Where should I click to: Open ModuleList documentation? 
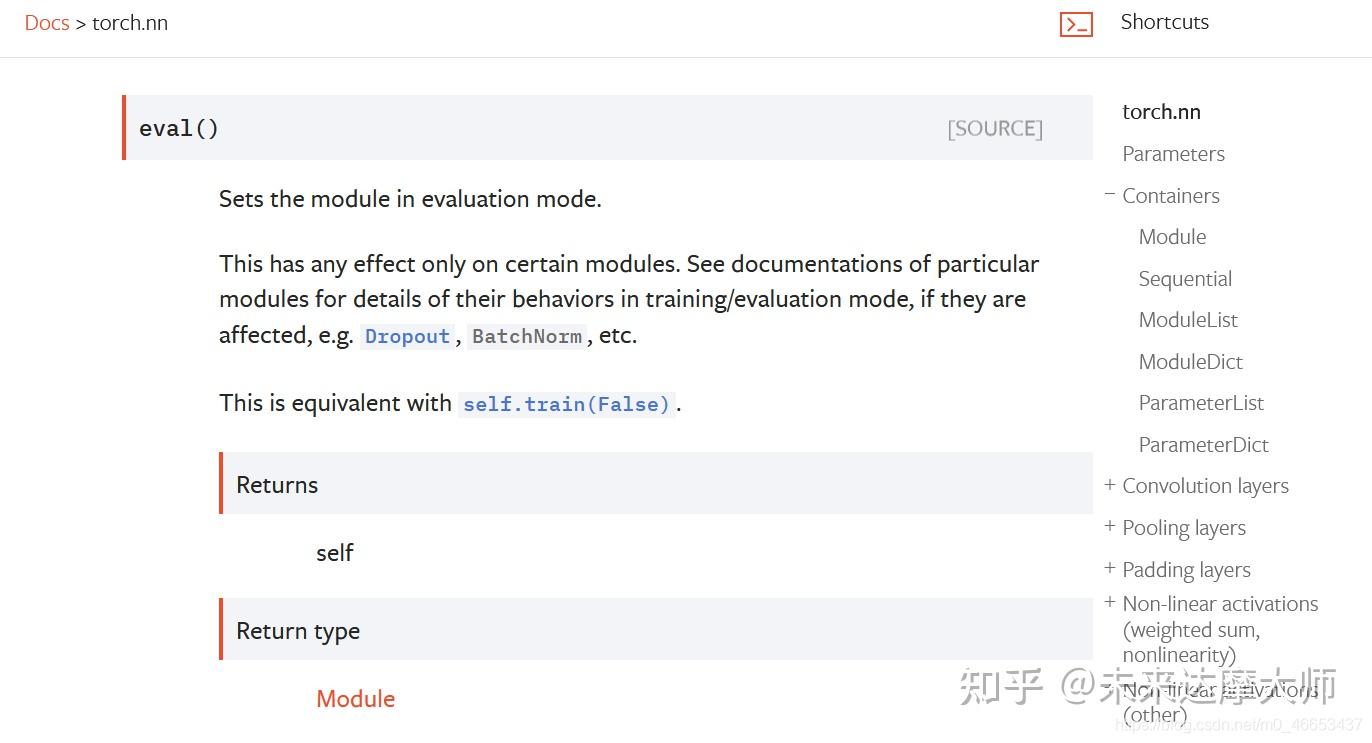point(1188,319)
